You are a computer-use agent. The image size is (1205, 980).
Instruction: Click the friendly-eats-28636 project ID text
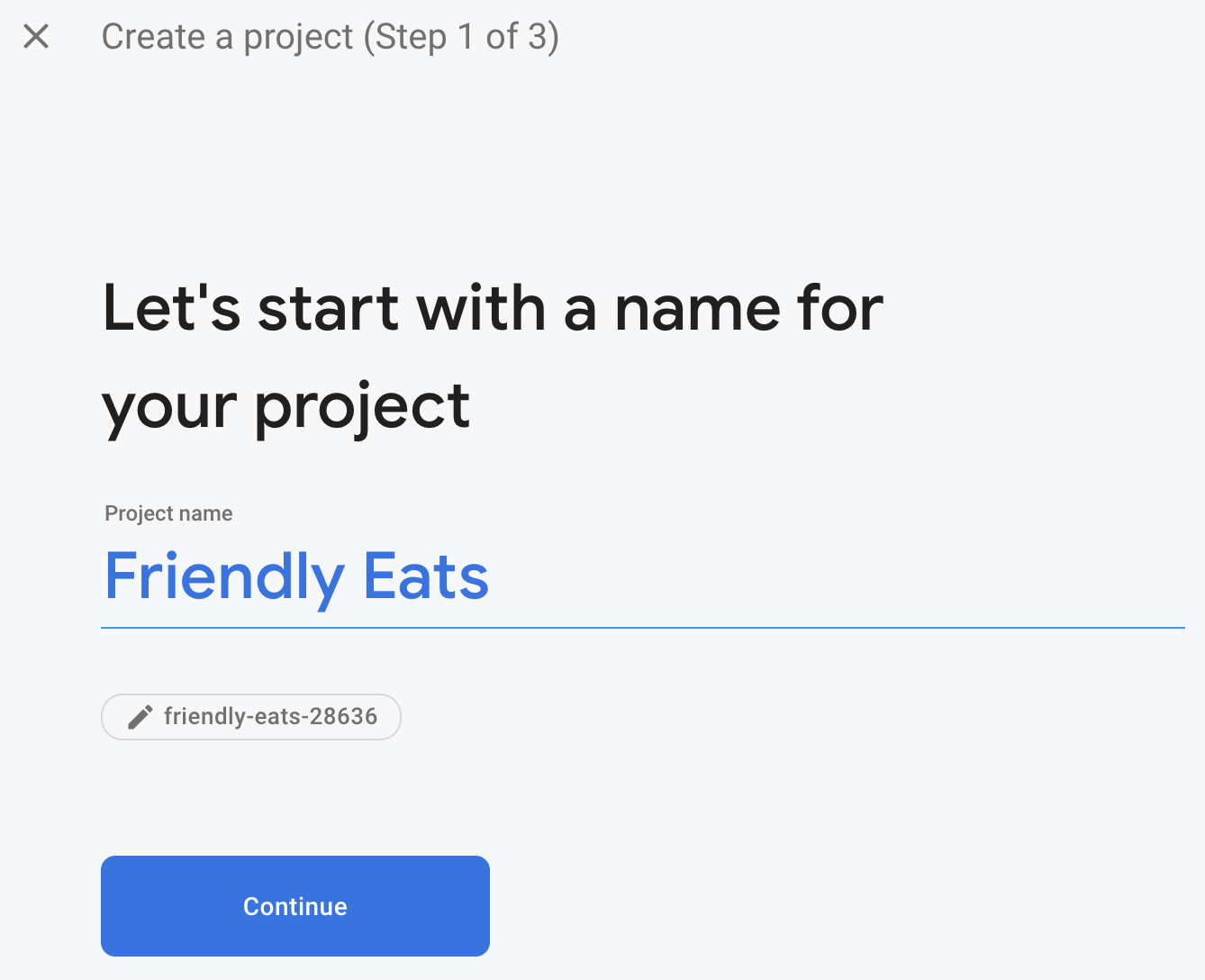coord(270,717)
